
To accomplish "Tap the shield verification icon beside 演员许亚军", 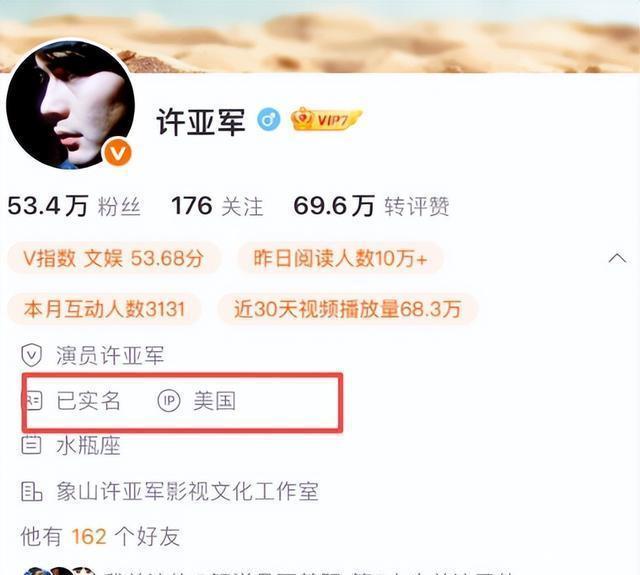I will pos(31,355).
